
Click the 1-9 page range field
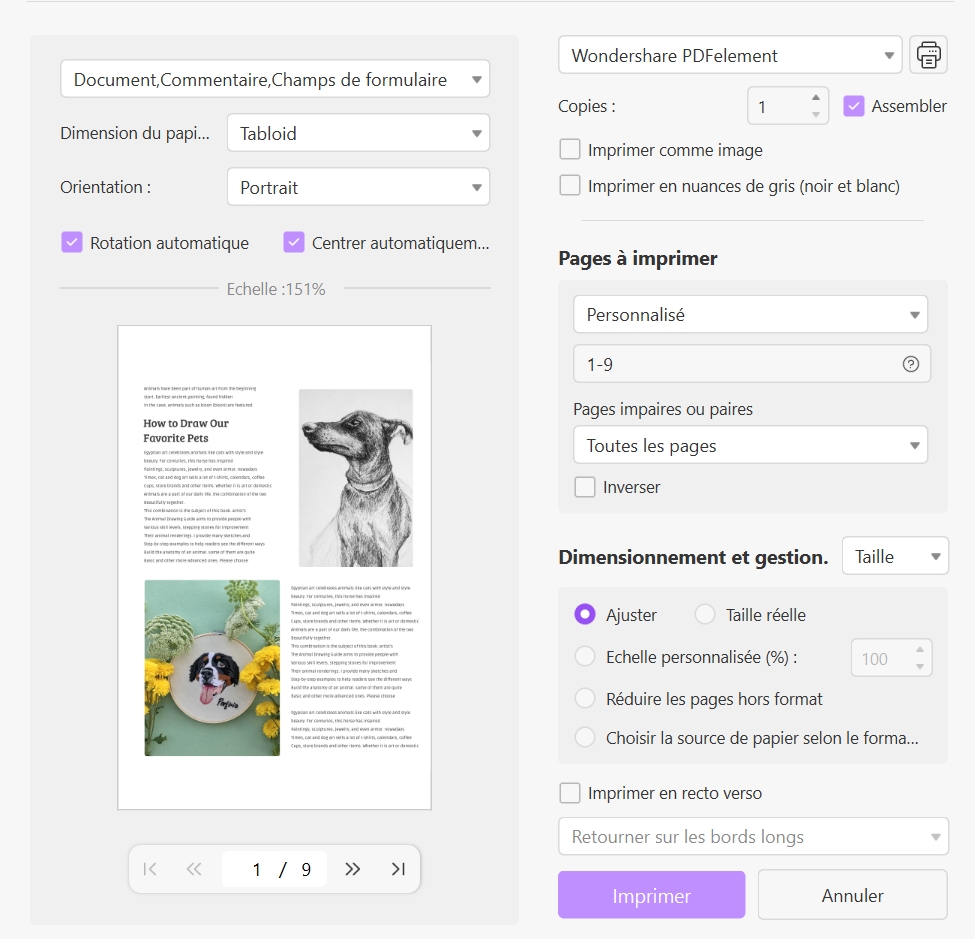pyautogui.click(x=752, y=364)
